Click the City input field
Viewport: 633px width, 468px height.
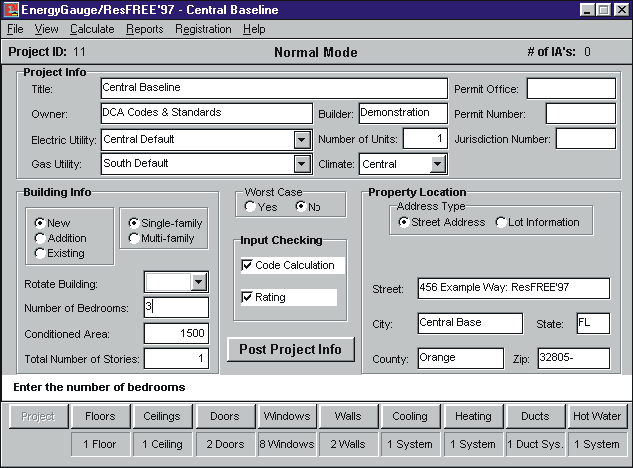pyautogui.click(x=470, y=323)
